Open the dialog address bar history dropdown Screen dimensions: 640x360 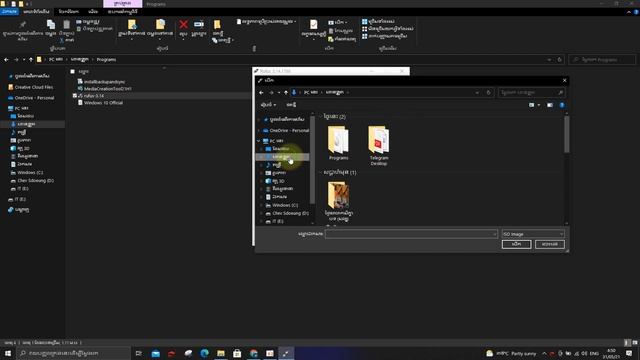pyautogui.click(x=477, y=93)
